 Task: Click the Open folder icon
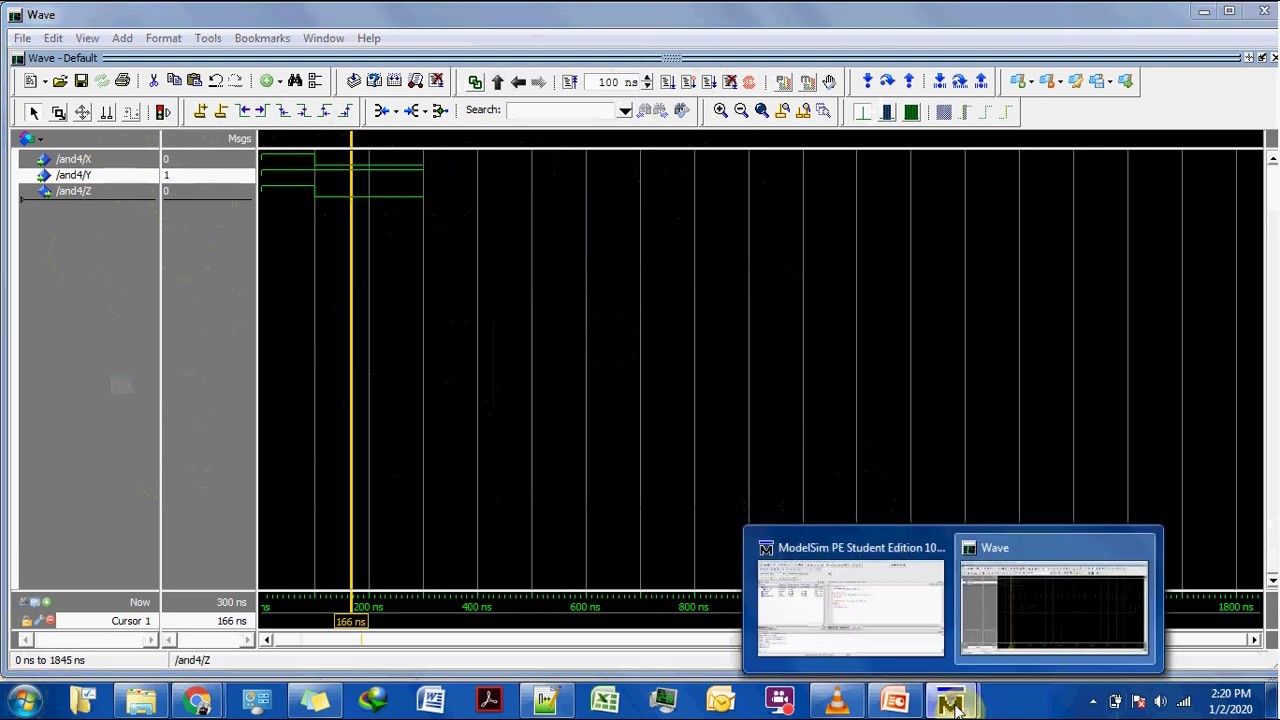(60, 81)
